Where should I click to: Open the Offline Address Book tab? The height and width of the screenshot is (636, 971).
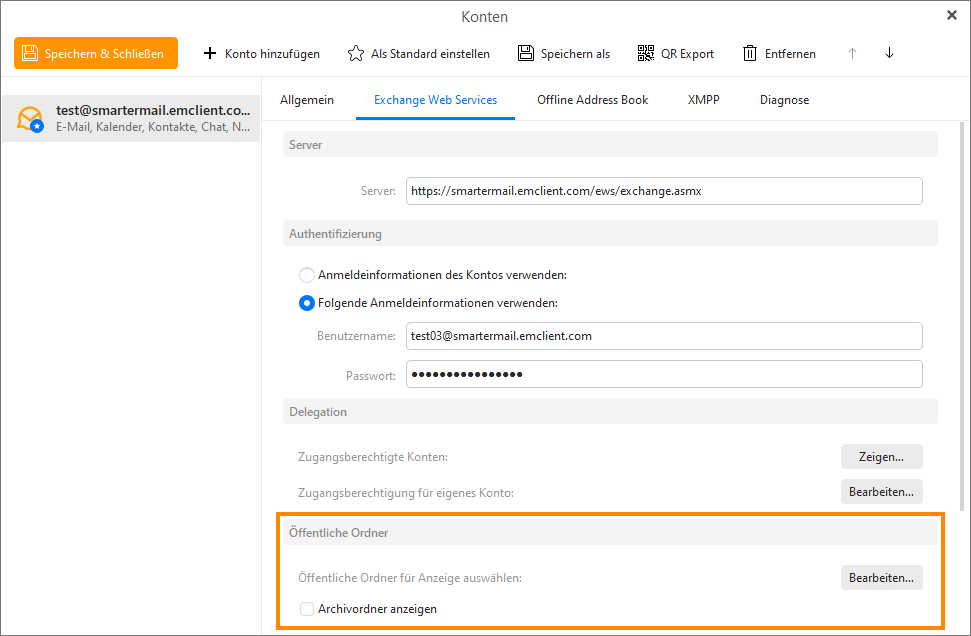coord(592,100)
